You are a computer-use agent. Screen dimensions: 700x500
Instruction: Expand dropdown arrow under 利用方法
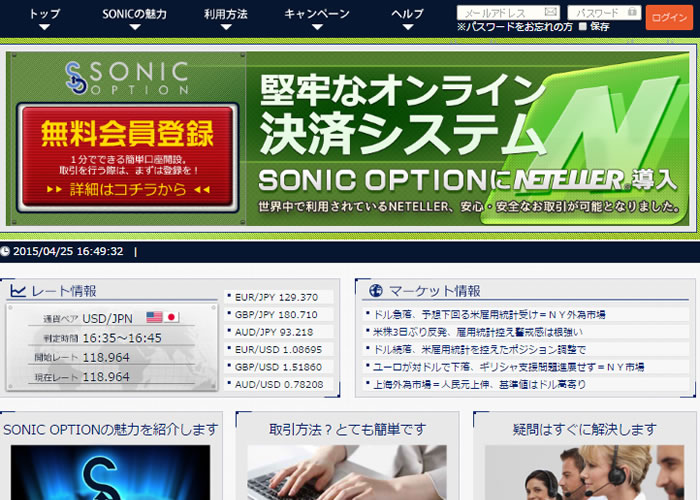226,27
